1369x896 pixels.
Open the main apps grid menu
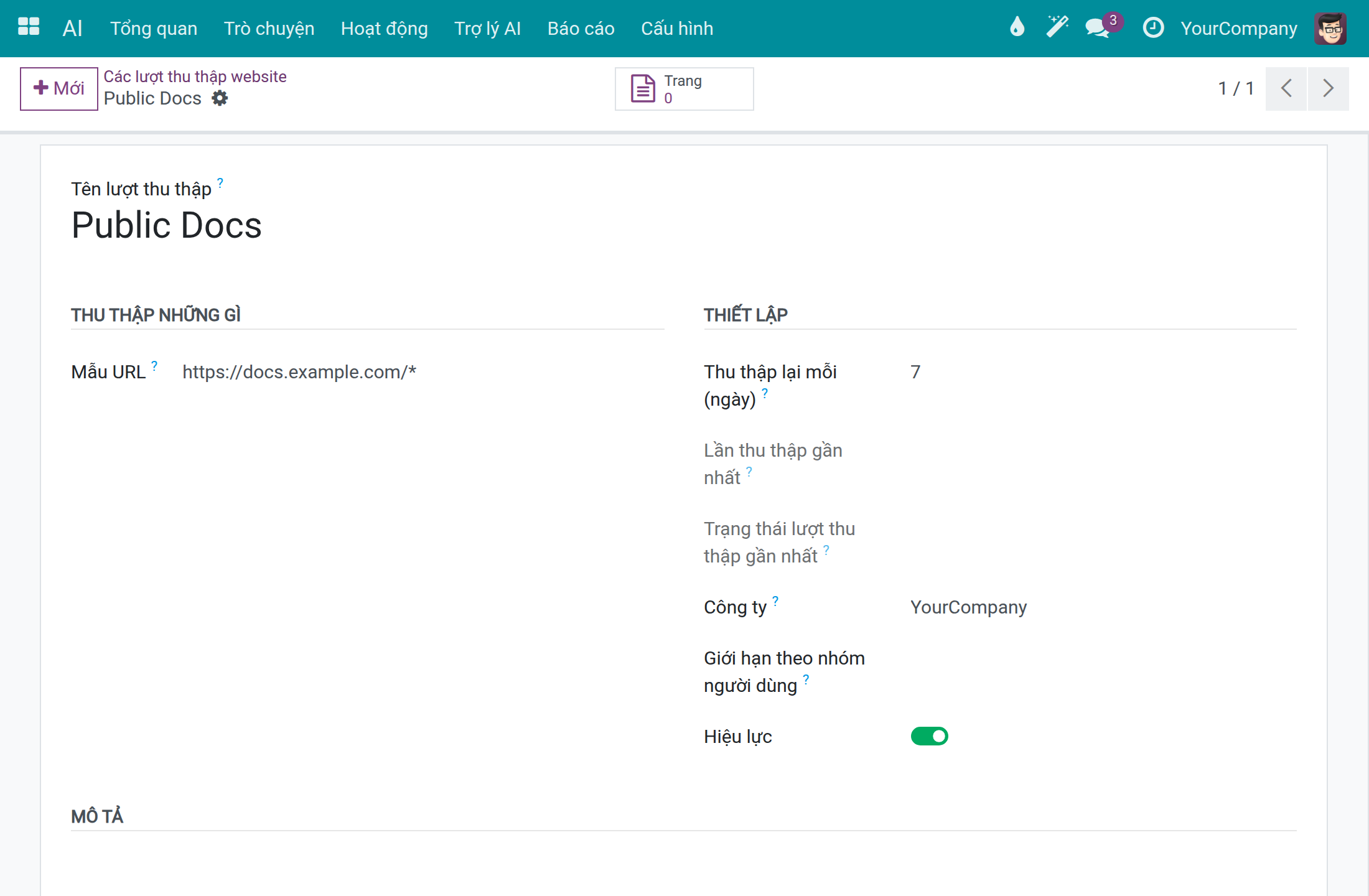click(29, 27)
